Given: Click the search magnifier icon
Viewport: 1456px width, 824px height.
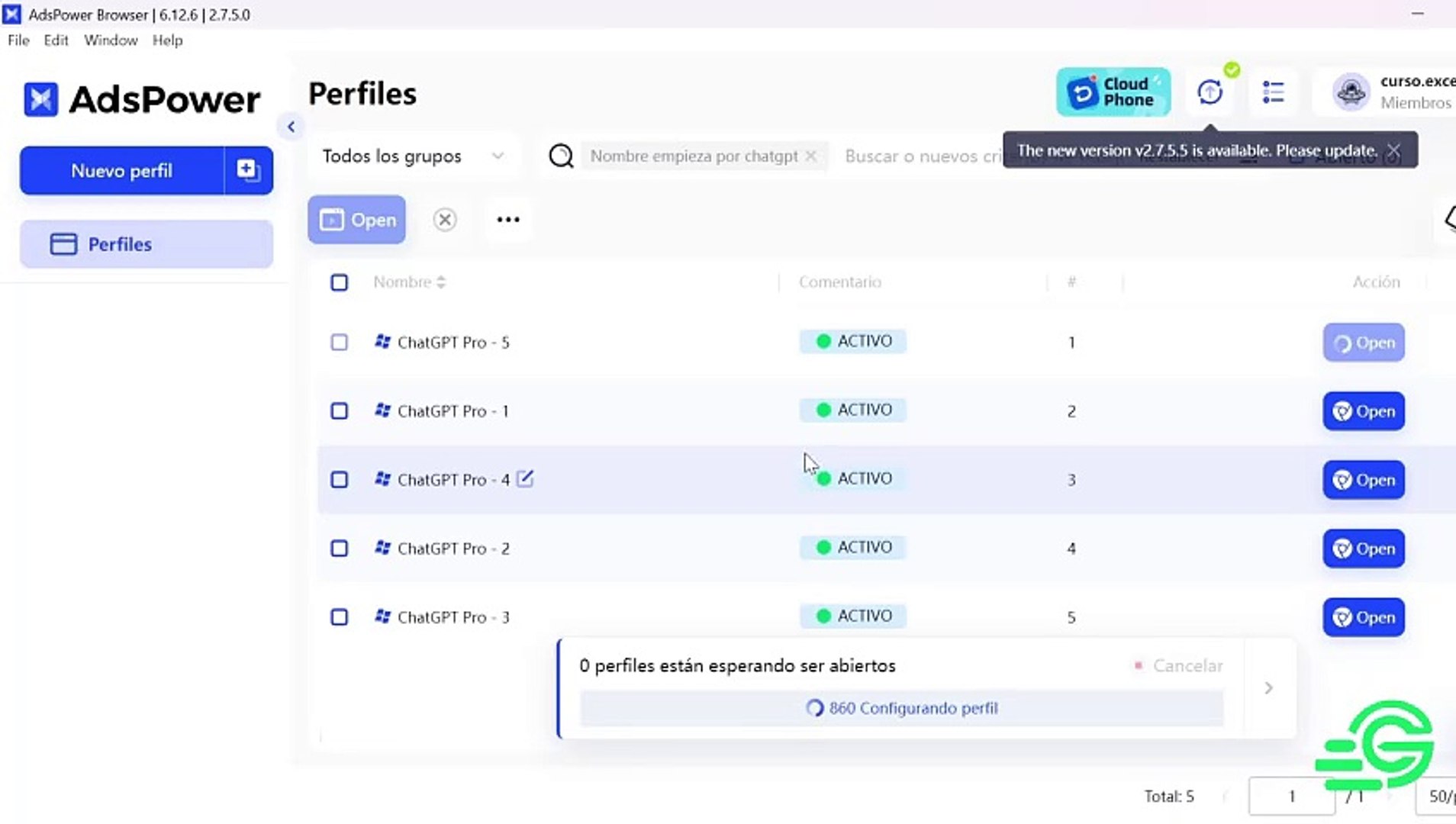Looking at the screenshot, I should point(561,156).
